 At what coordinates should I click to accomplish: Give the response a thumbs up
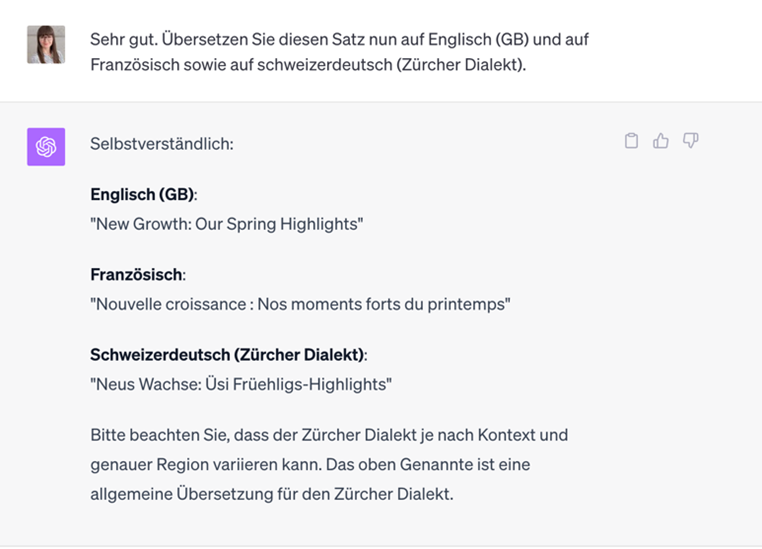click(x=660, y=141)
